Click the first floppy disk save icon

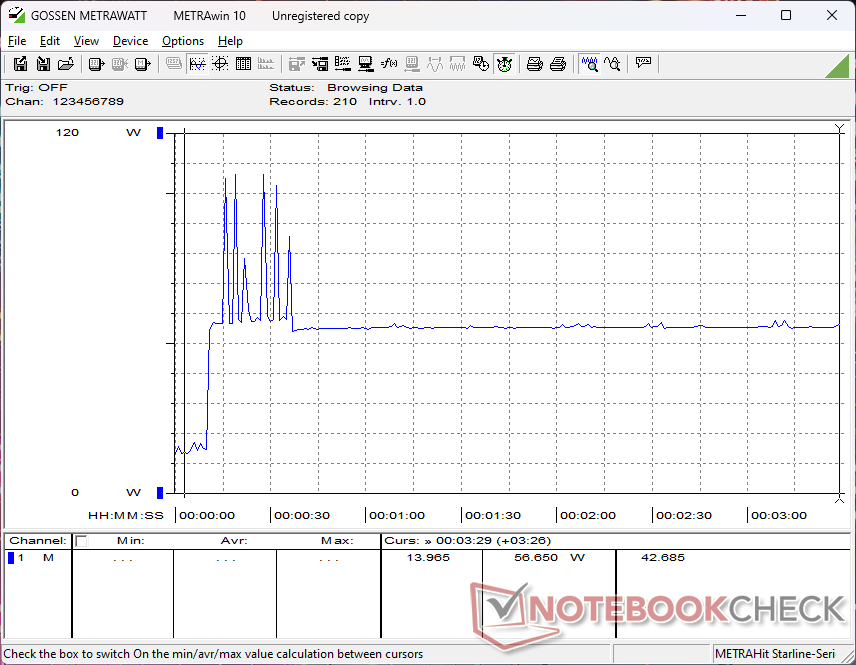[20, 64]
